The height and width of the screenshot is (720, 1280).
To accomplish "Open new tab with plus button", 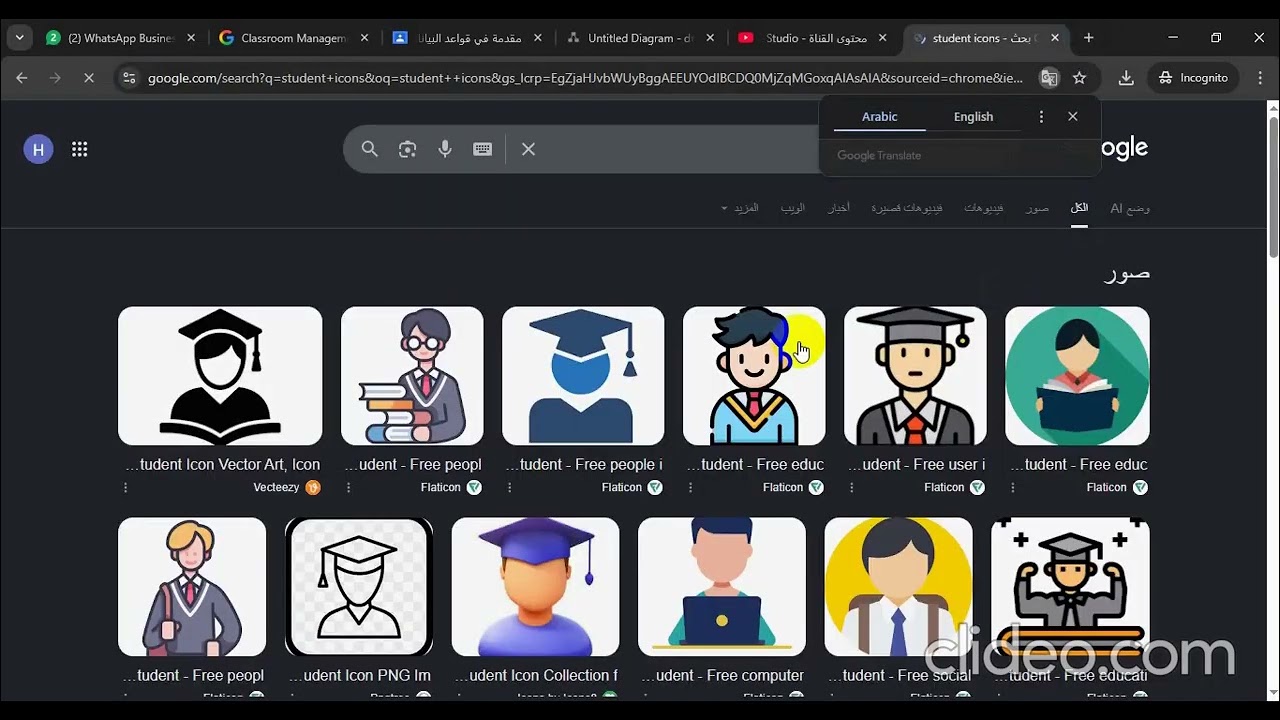I will [x=1089, y=38].
